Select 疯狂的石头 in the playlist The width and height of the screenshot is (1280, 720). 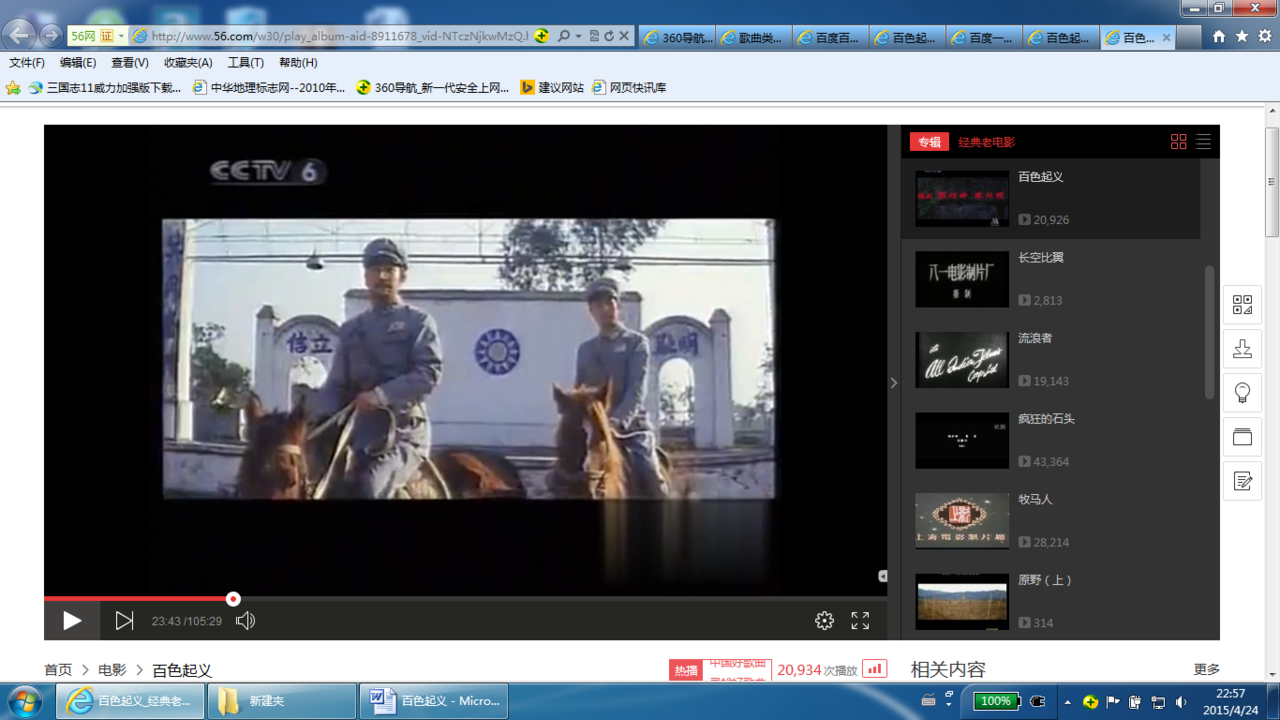click(x=1046, y=419)
